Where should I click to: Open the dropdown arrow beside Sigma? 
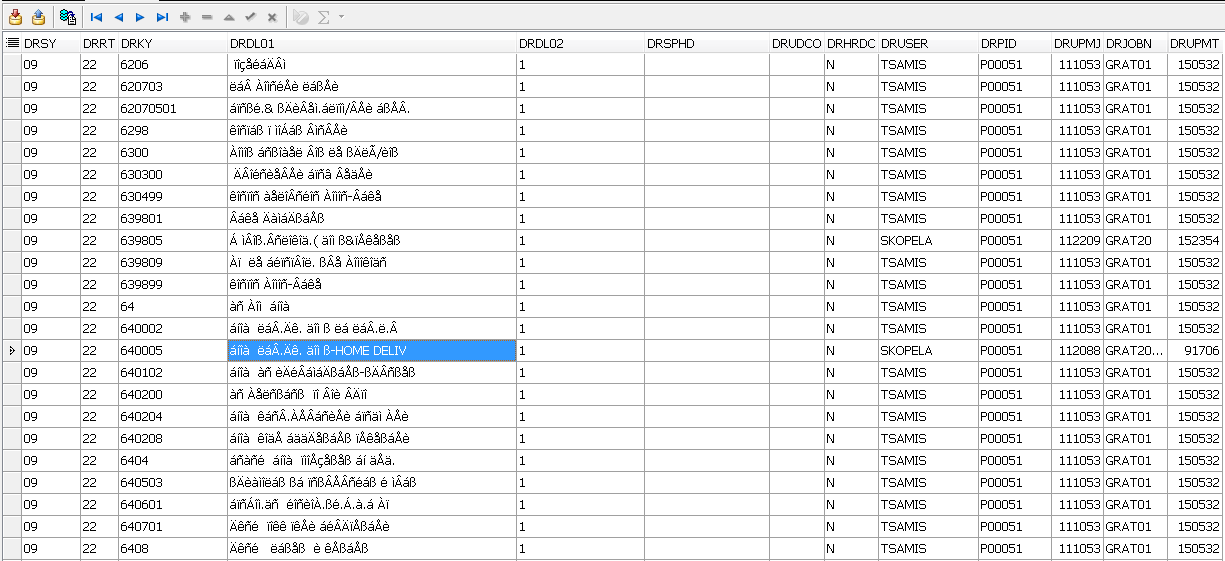pos(341,17)
